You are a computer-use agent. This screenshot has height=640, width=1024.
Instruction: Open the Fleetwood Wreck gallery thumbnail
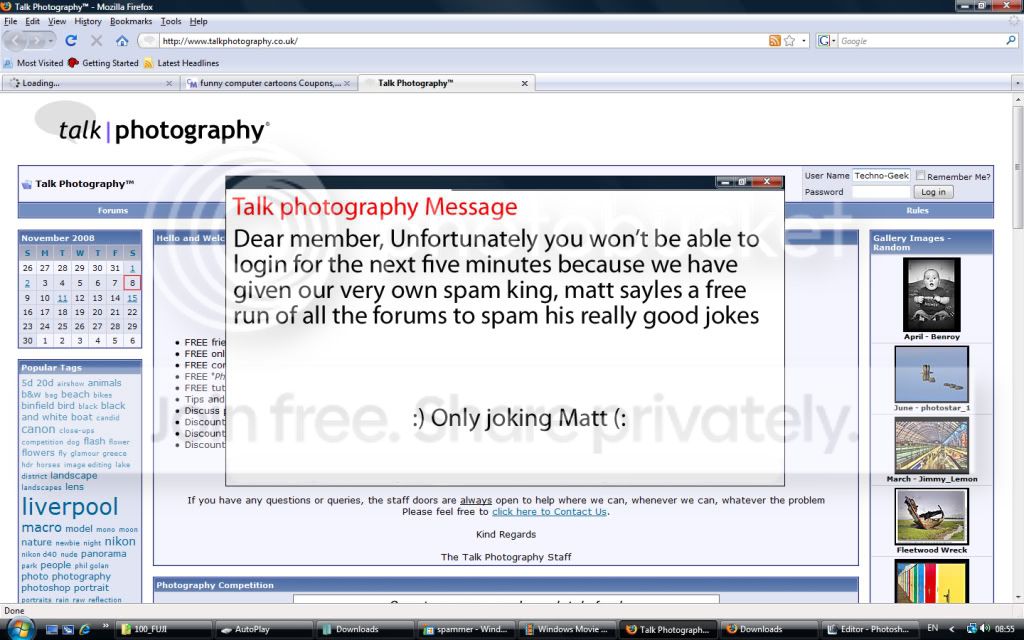pos(931,517)
